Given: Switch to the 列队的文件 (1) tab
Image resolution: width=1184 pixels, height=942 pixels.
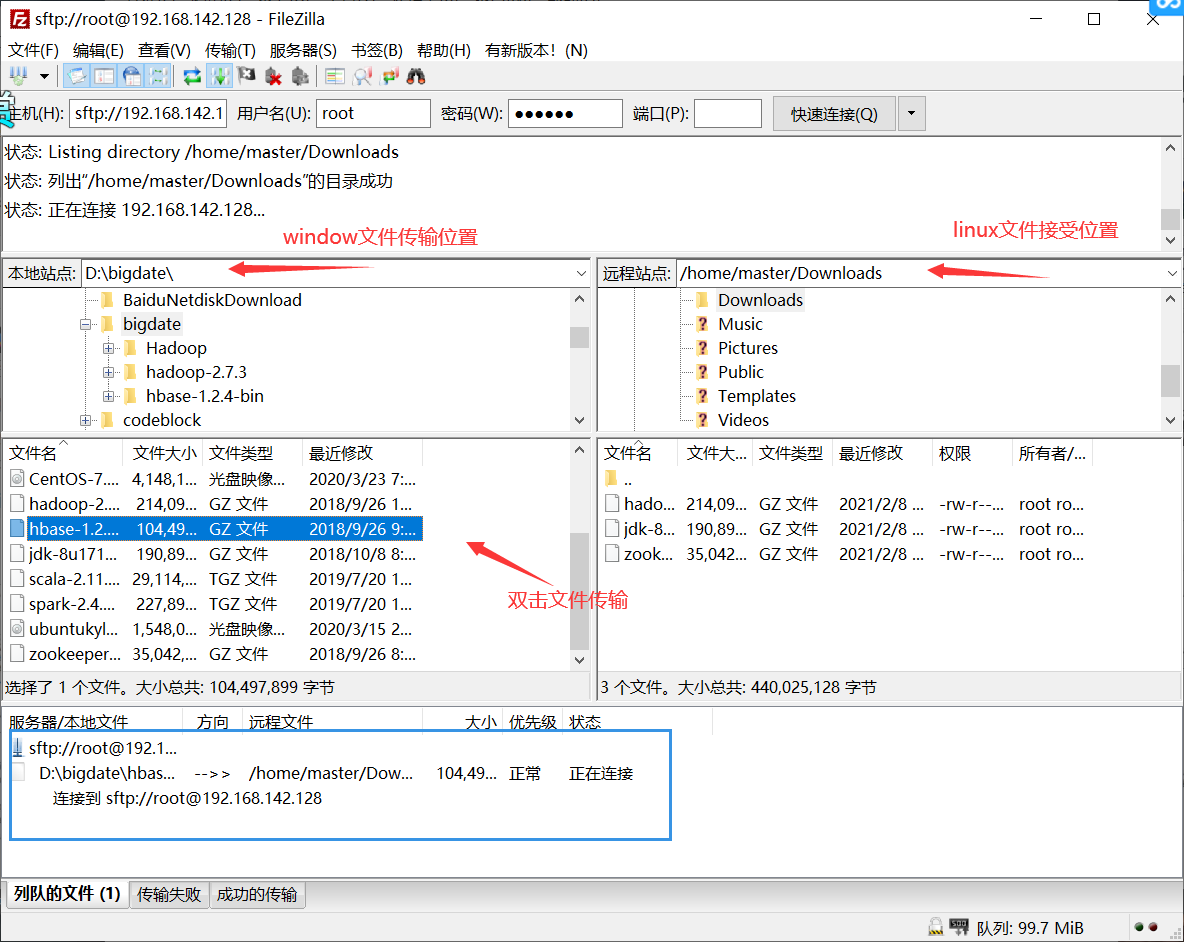Looking at the screenshot, I should pyautogui.click(x=67, y=894).
